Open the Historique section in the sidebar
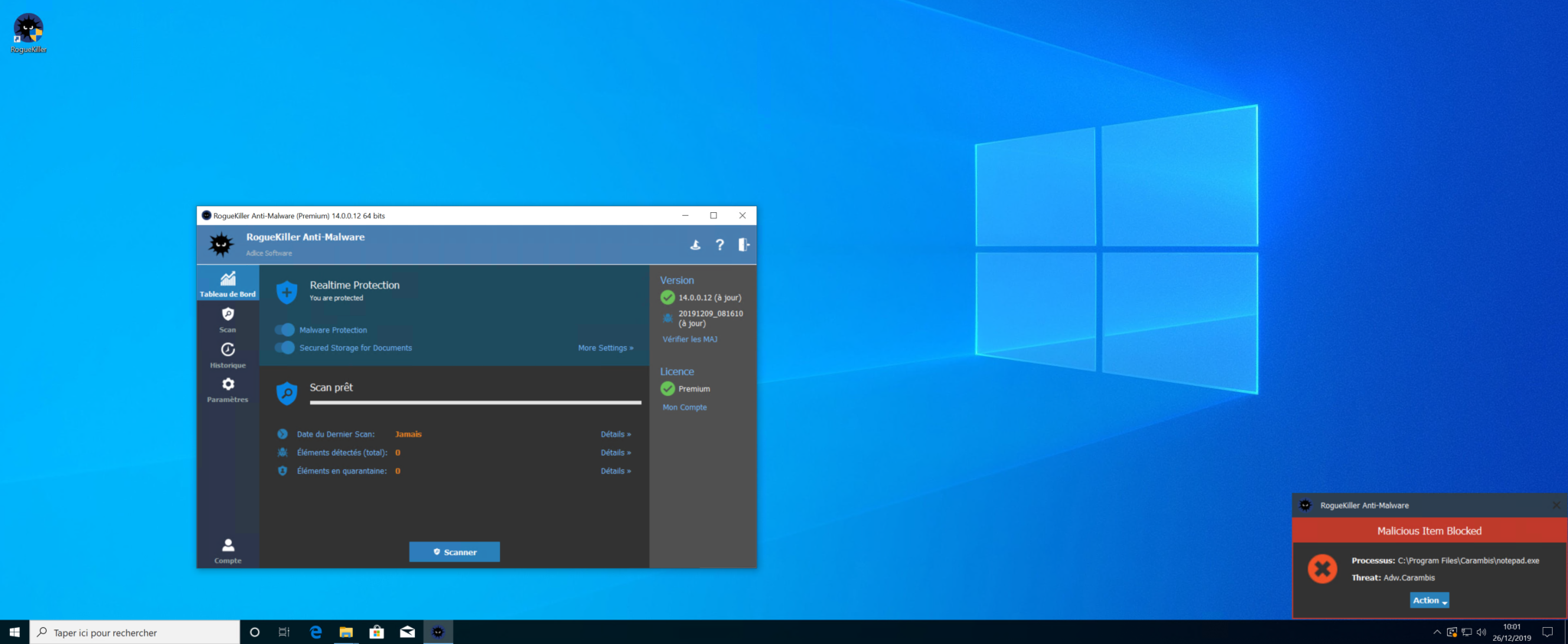 [227, 355]
